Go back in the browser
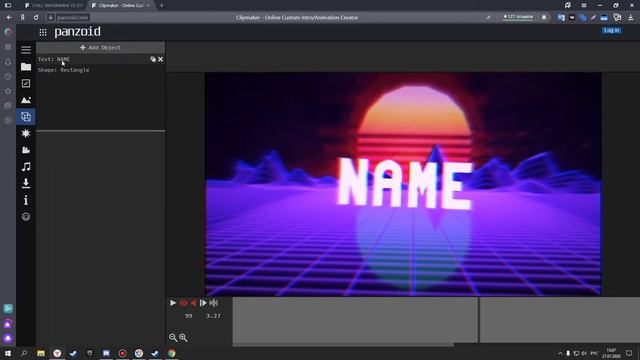The width and height of the screenshot is (640, 360). [x=9, y=18]
